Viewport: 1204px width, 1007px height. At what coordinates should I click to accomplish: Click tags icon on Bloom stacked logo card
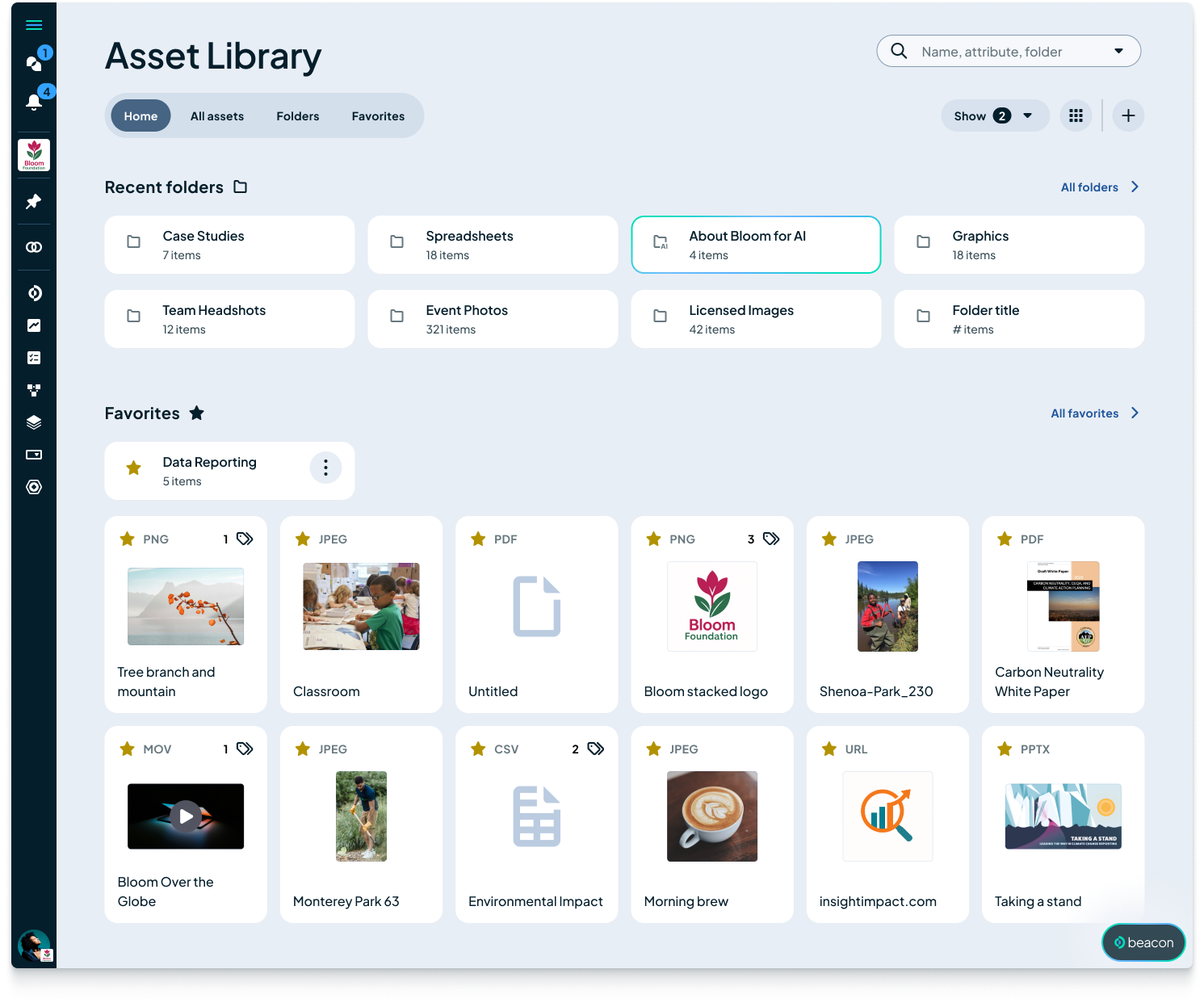point(771,539)
